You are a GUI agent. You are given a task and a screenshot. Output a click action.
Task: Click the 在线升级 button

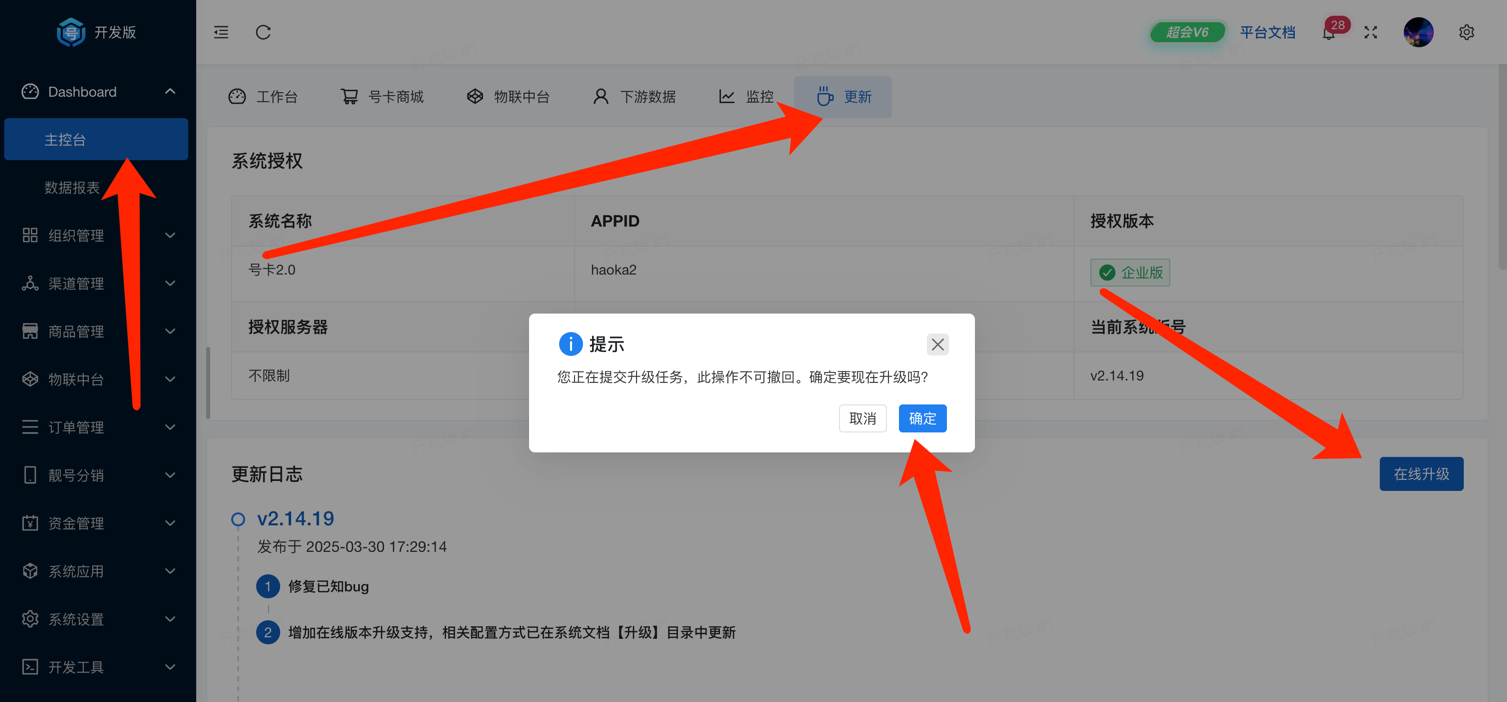tap(1421, 474)
